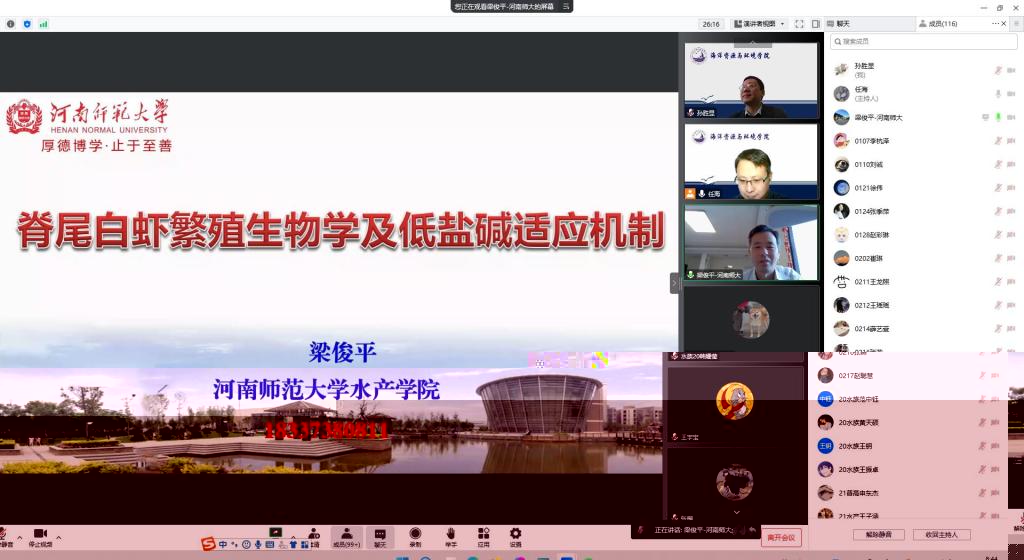1024x560 pixels.
Task: Toggle the side panel layout icon
Action: 816,23
